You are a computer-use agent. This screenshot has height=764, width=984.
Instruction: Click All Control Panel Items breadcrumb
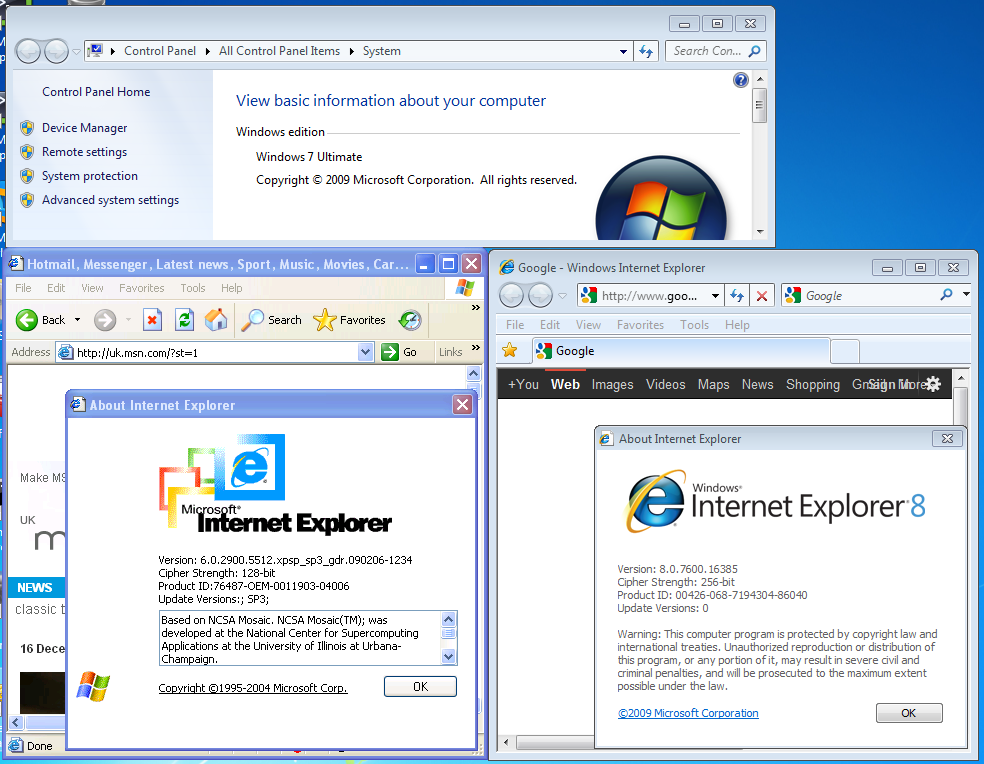[279, 51]
